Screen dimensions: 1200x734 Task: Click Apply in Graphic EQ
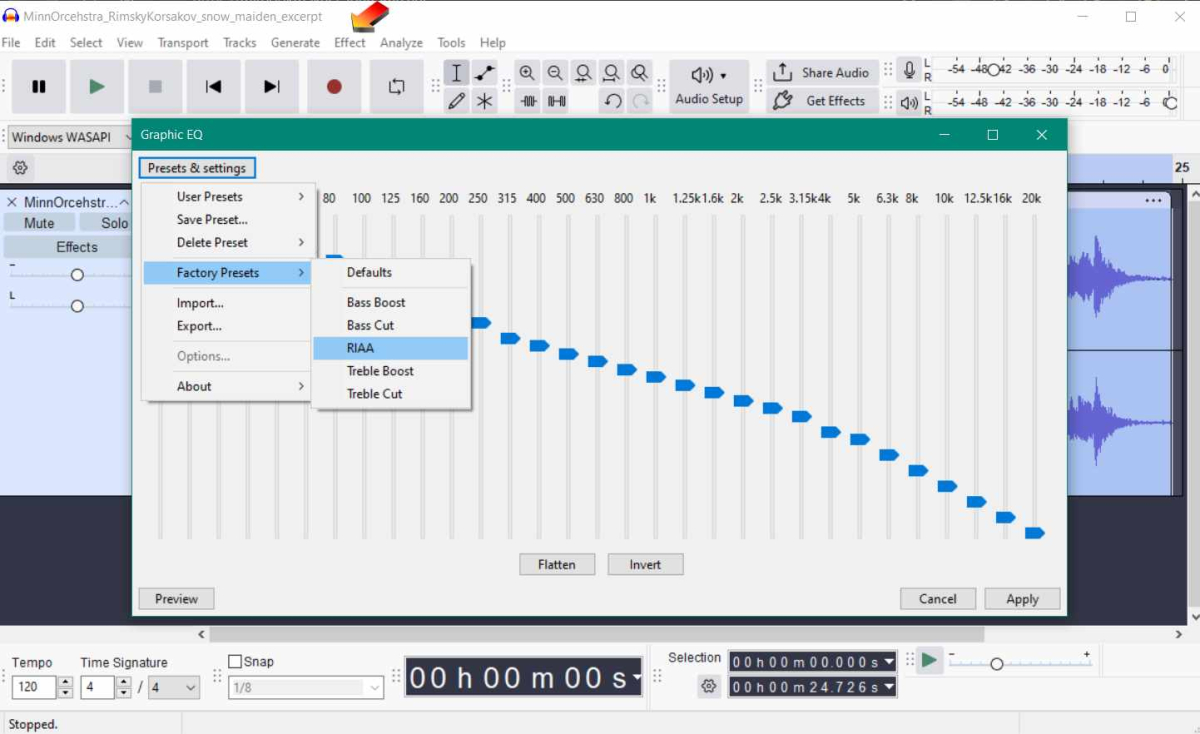(x=1022, y=599)
